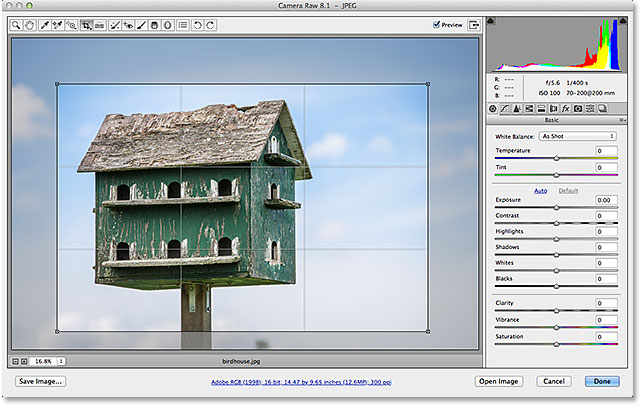Click the zoom out minus button

click(16, 361)
